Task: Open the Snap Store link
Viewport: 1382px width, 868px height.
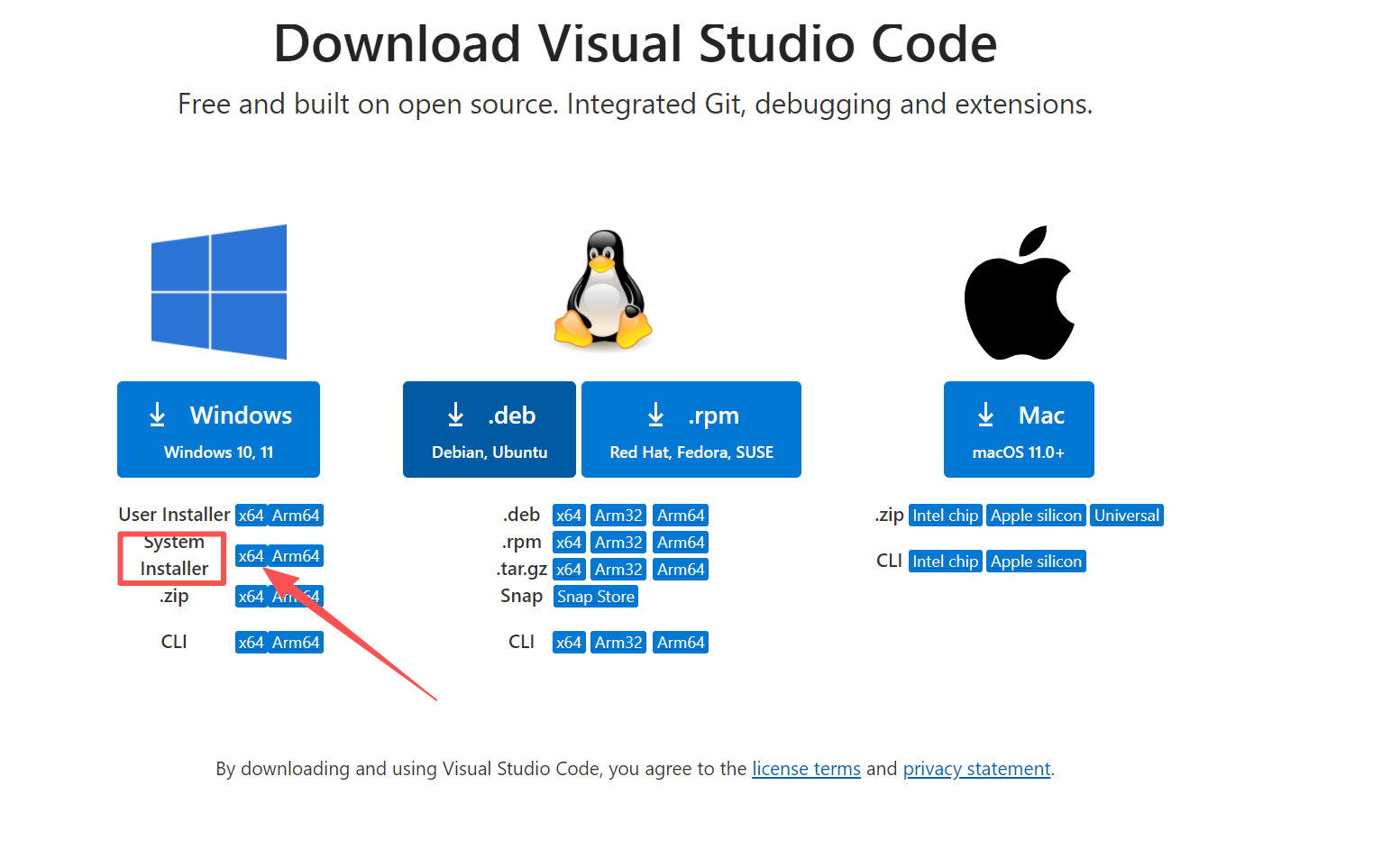Action: [596, 597]
